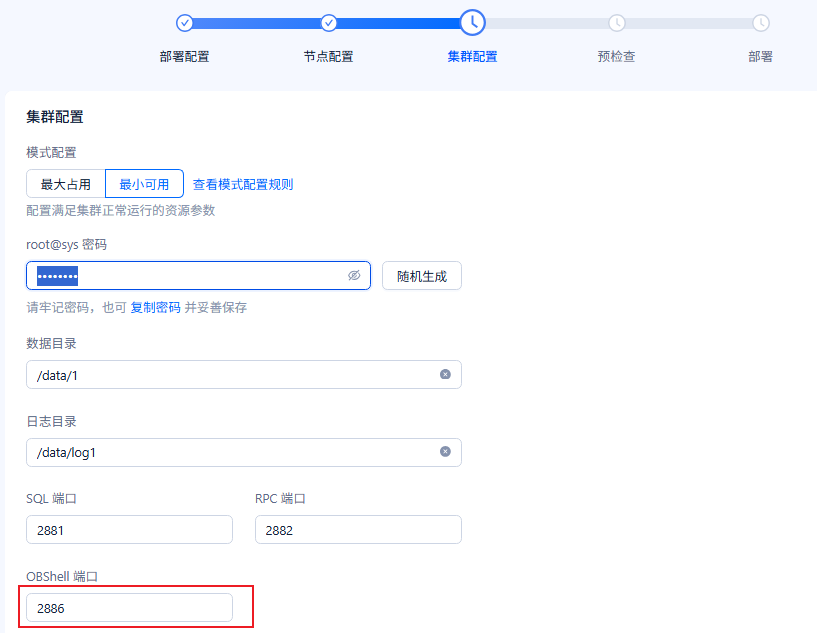Go to the 节点配置 step label
Image resolution: width=817 pixels, height=633 pixels.
(x=328, y=56)
